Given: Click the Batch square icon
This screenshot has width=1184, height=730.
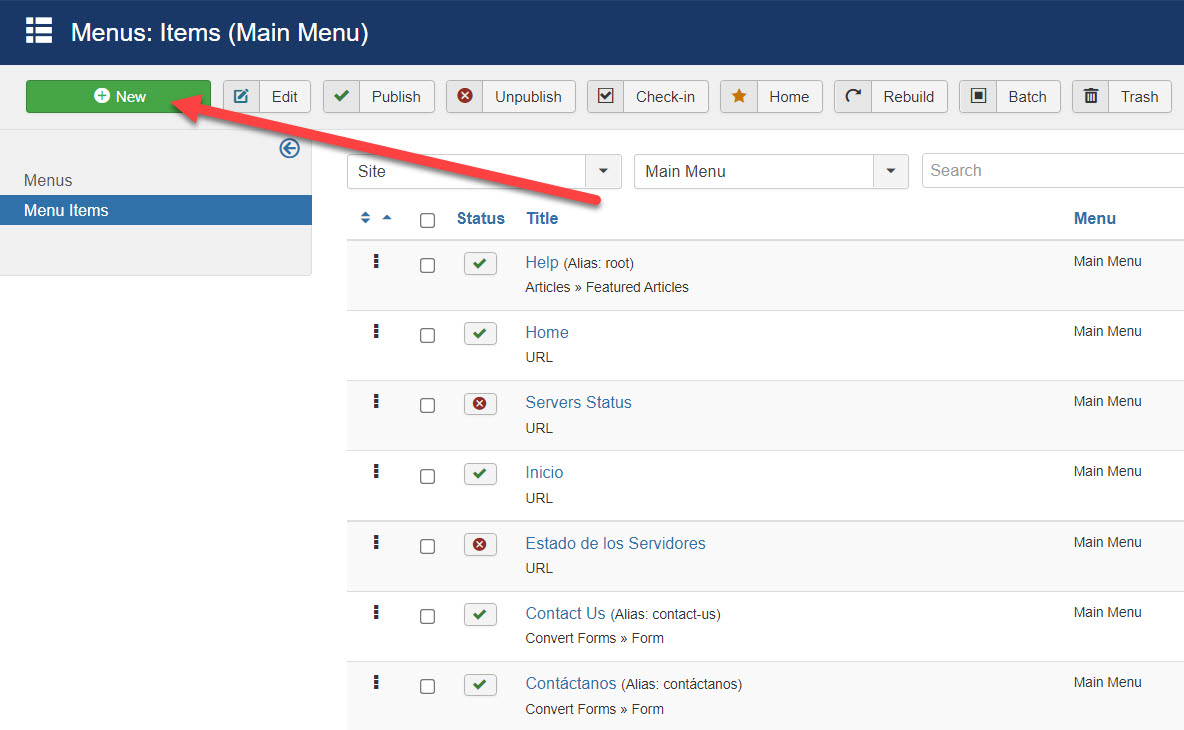Looking at the screenshot, I should pyautogui.click(x=979, y=97).
